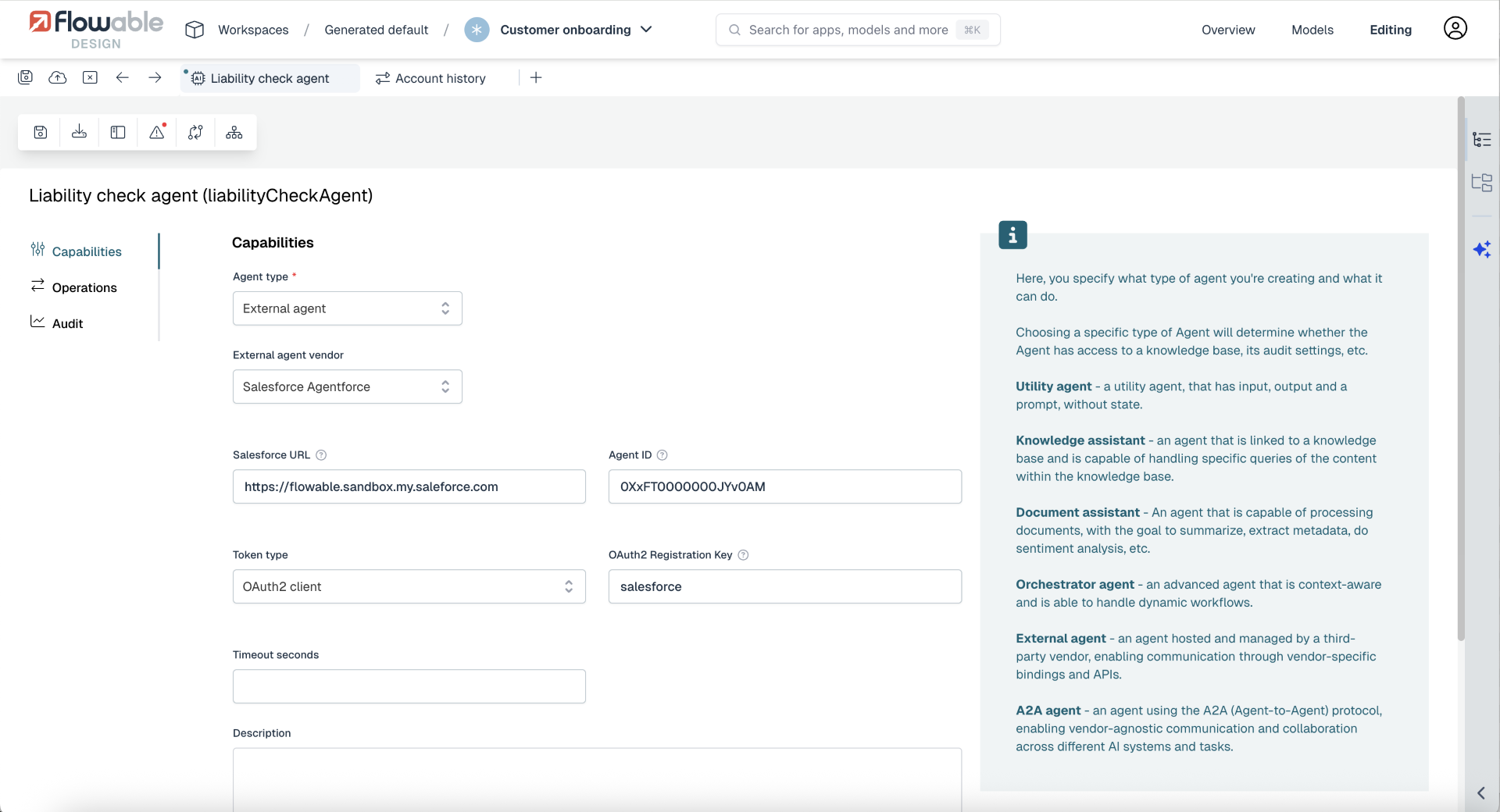Click the download model icon

click(x=79, y=133)
